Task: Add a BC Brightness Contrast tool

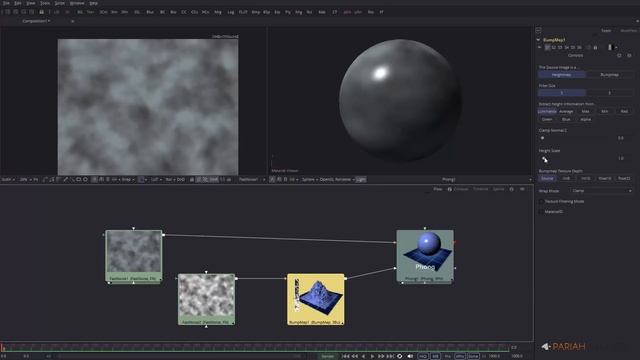Action: coord(162,12)
